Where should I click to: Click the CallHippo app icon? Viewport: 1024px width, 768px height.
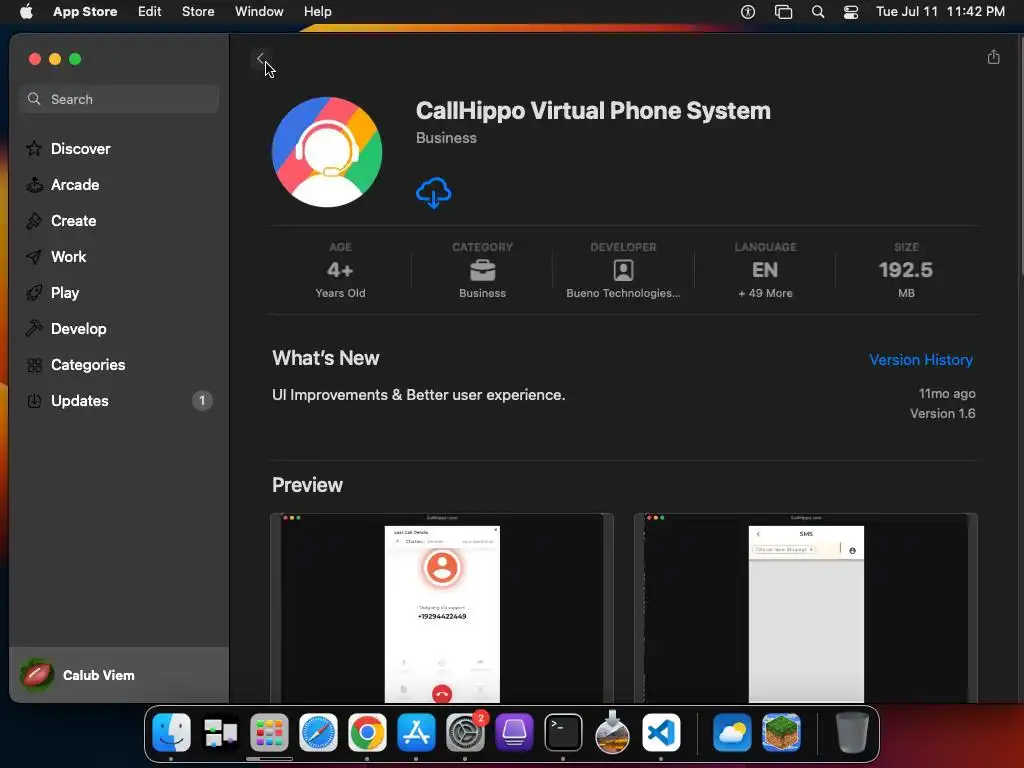point(327,152)
